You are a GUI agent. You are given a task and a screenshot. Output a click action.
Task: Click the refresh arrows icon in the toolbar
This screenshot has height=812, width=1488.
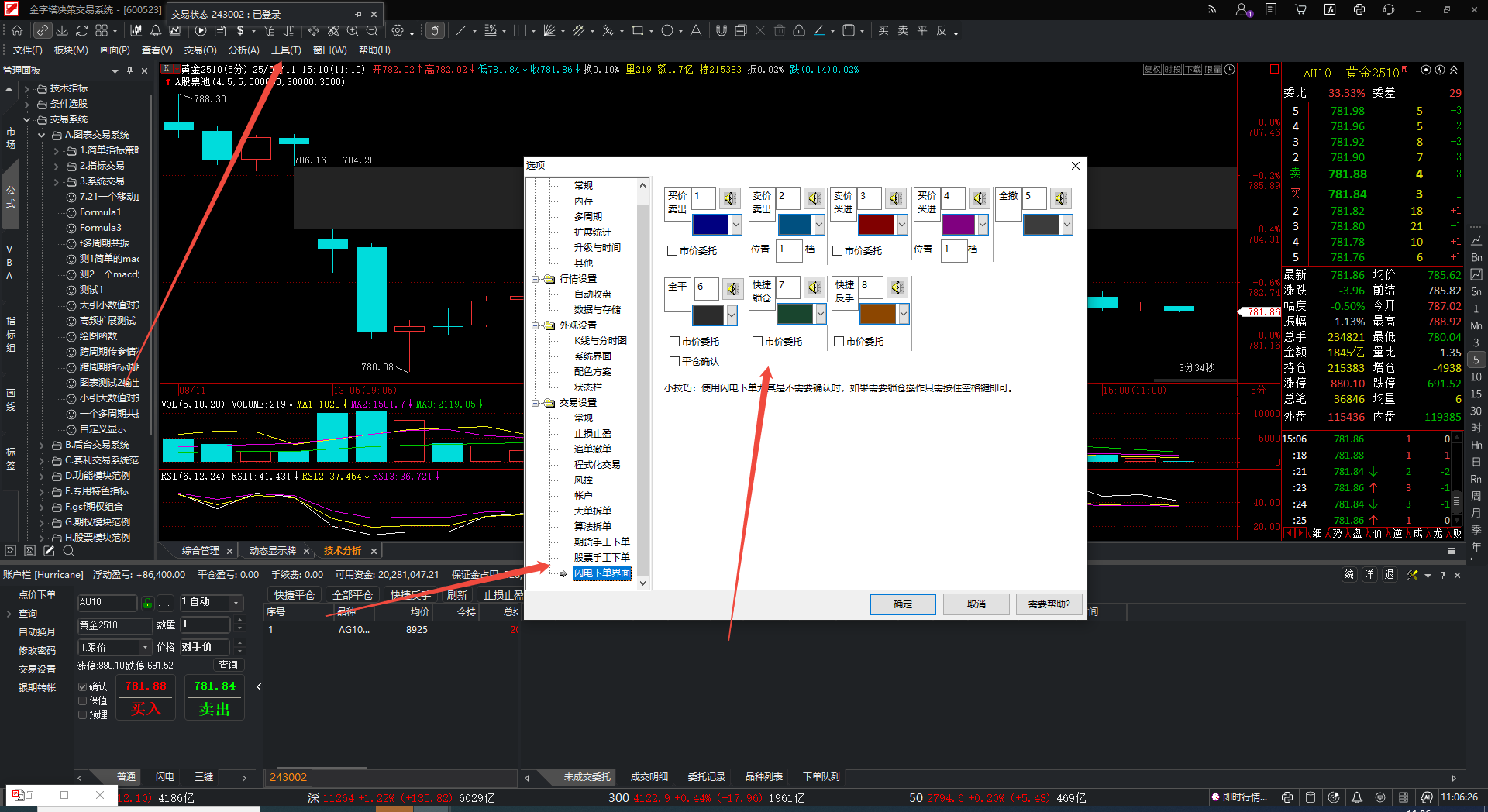81,30
